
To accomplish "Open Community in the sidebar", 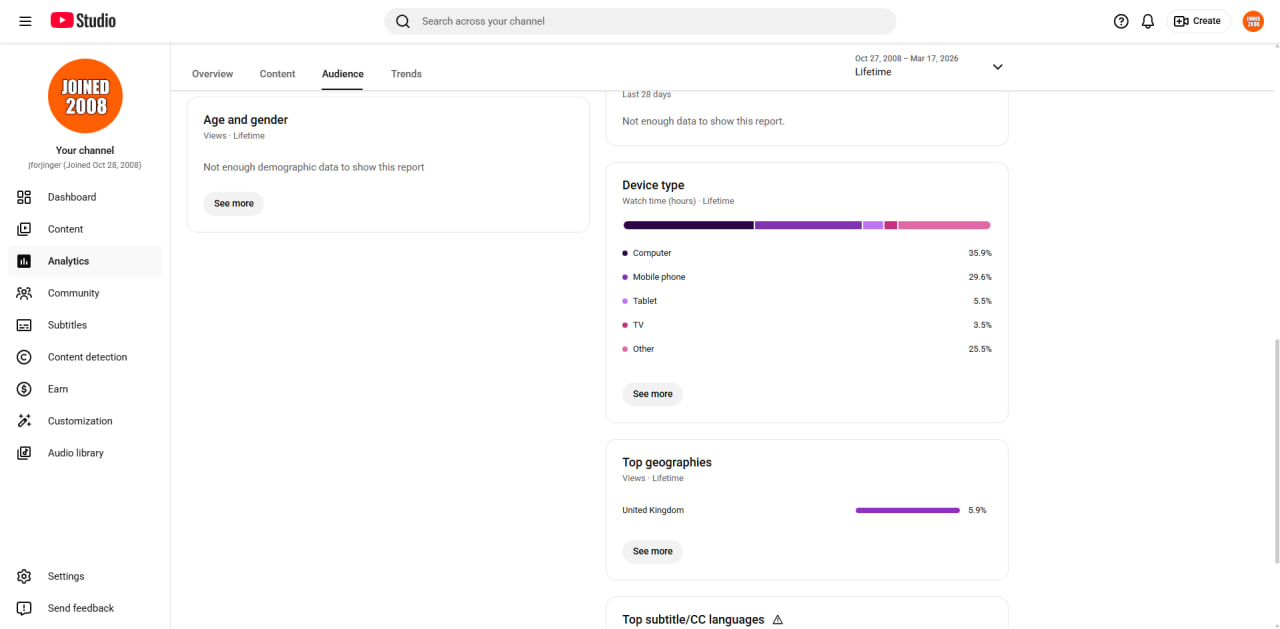I will [x=85, y=293].
